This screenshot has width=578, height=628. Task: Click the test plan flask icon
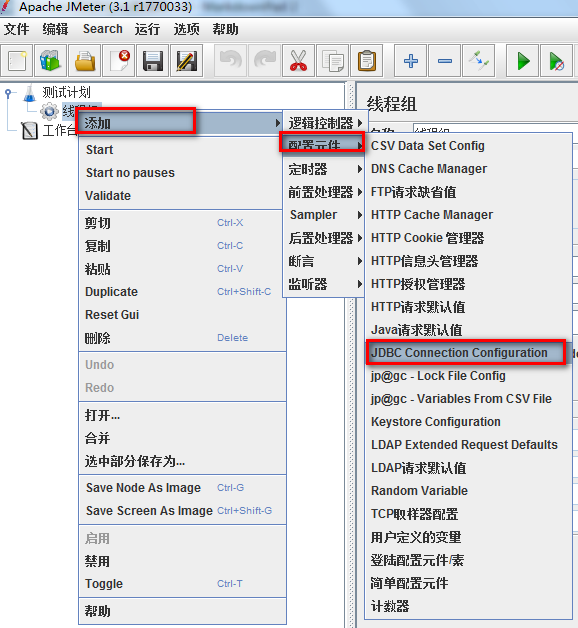29,93
